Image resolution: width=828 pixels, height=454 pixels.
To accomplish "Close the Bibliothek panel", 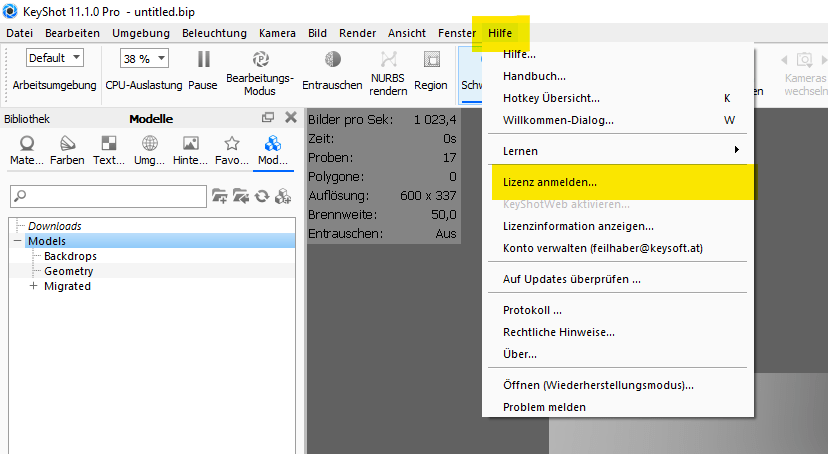I will click(x=291, y=118).
